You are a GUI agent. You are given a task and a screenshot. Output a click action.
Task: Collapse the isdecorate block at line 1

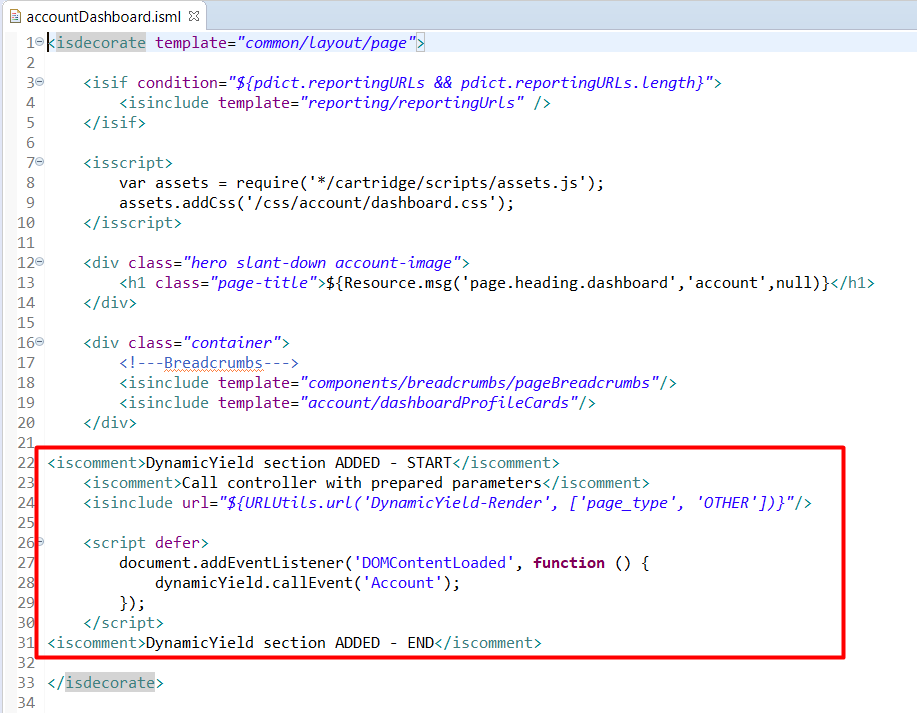point(39,42)
